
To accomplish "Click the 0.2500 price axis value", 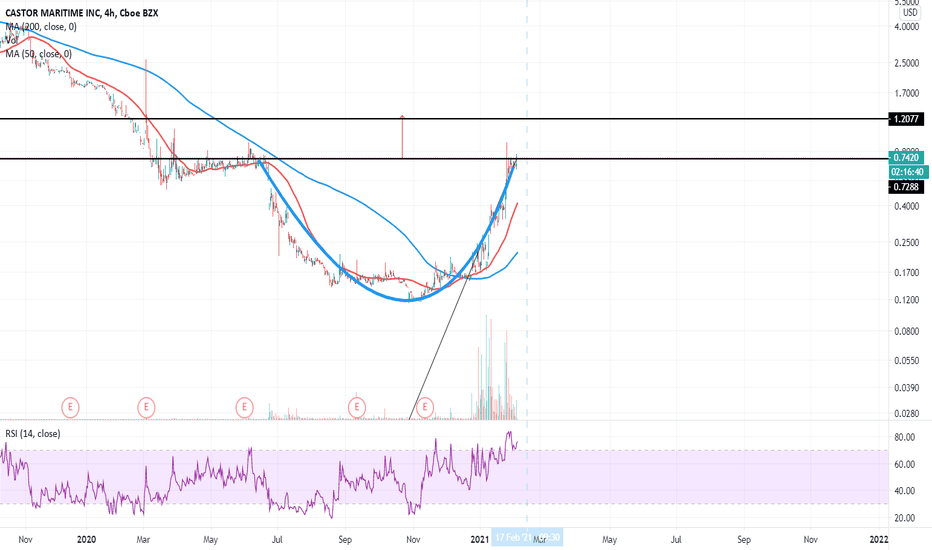I will (x=906, y=243).
